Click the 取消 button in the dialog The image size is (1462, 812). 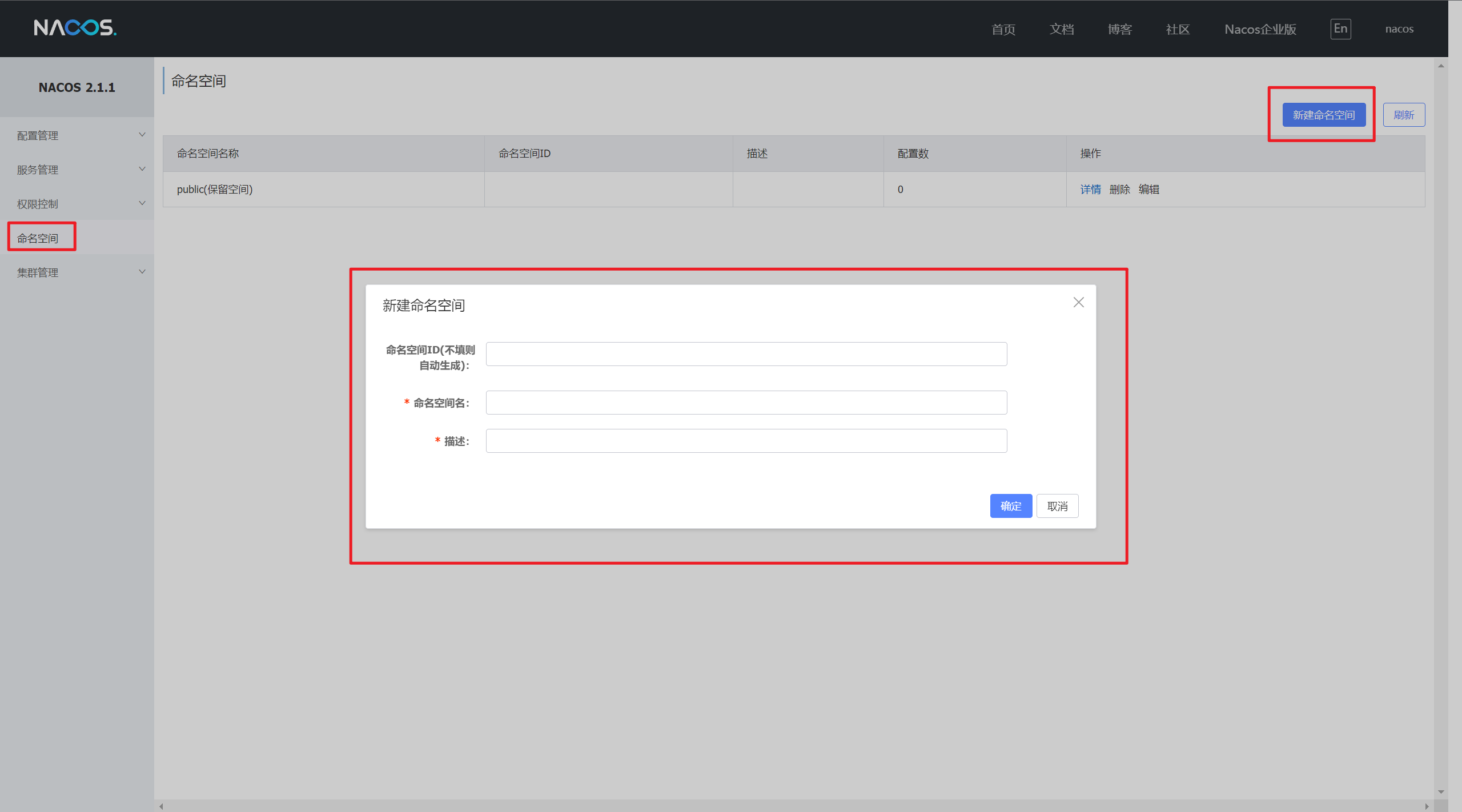[1057, 506]
